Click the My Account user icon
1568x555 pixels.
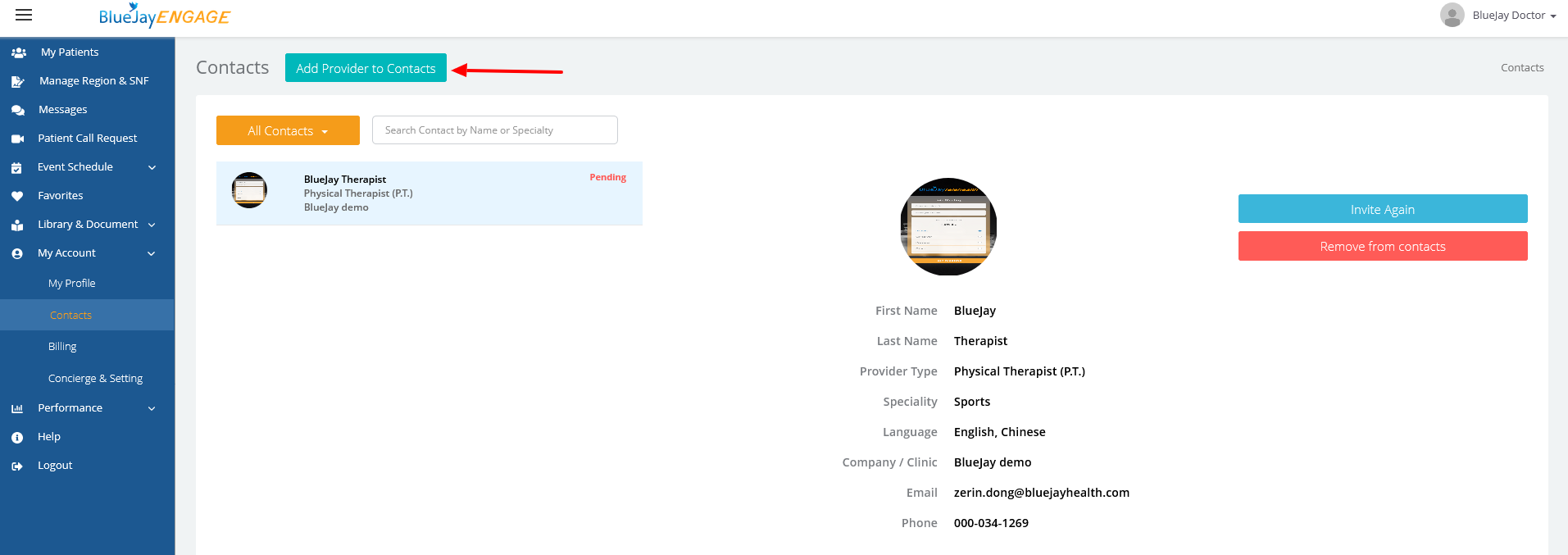(17, 253)
